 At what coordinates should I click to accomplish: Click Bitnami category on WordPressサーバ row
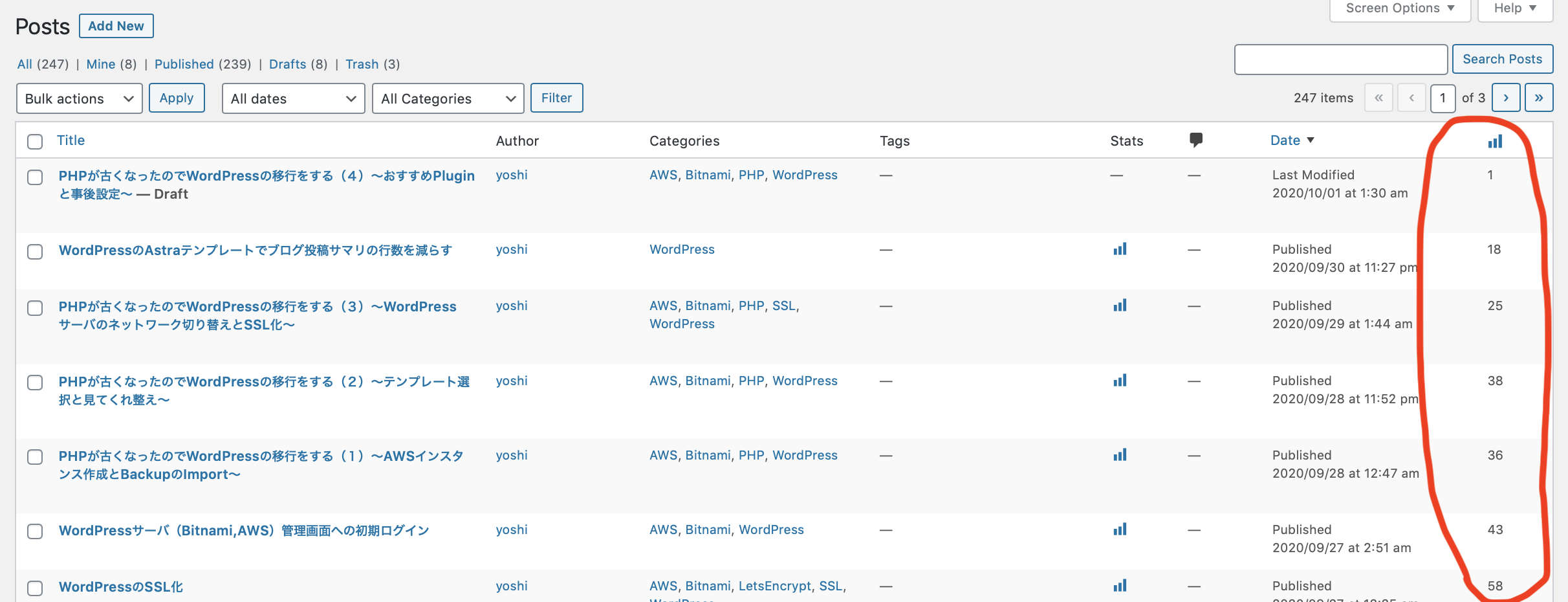pos(708,530)
